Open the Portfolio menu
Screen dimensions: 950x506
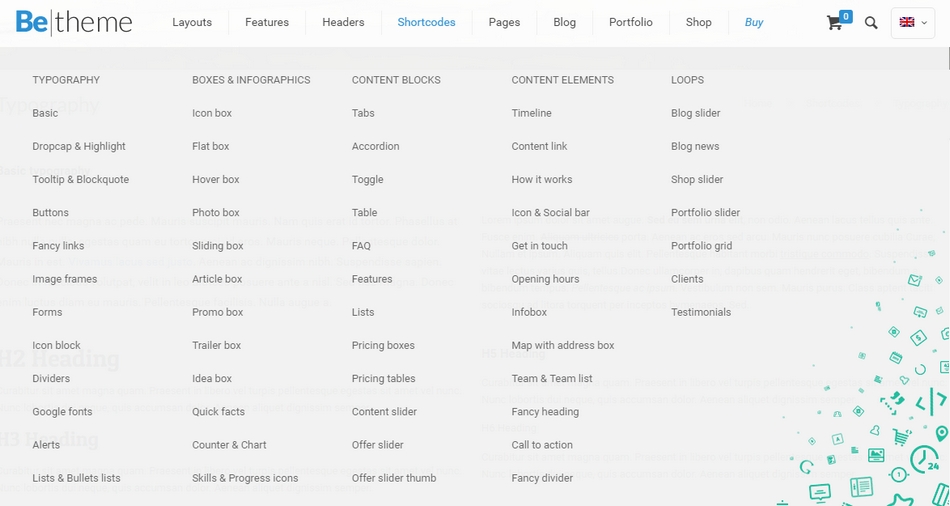point(630,22)
